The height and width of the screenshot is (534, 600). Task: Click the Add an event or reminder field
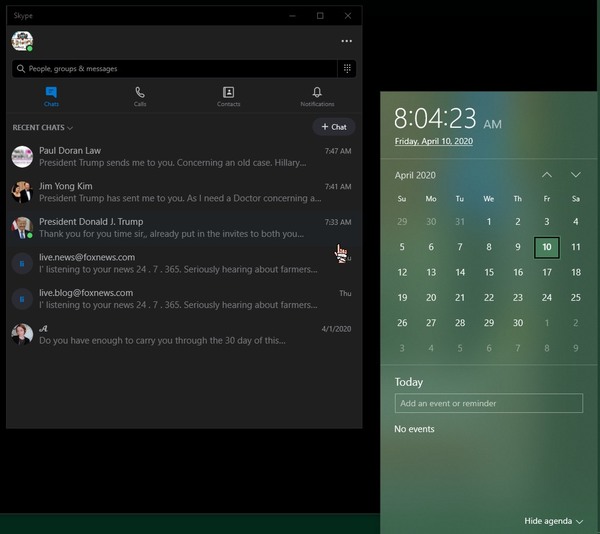(x=488, y=403)
